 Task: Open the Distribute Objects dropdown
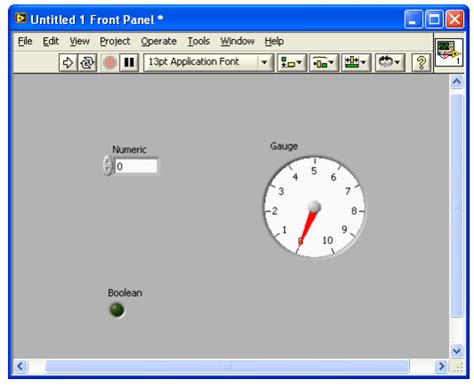click(323, 62)
